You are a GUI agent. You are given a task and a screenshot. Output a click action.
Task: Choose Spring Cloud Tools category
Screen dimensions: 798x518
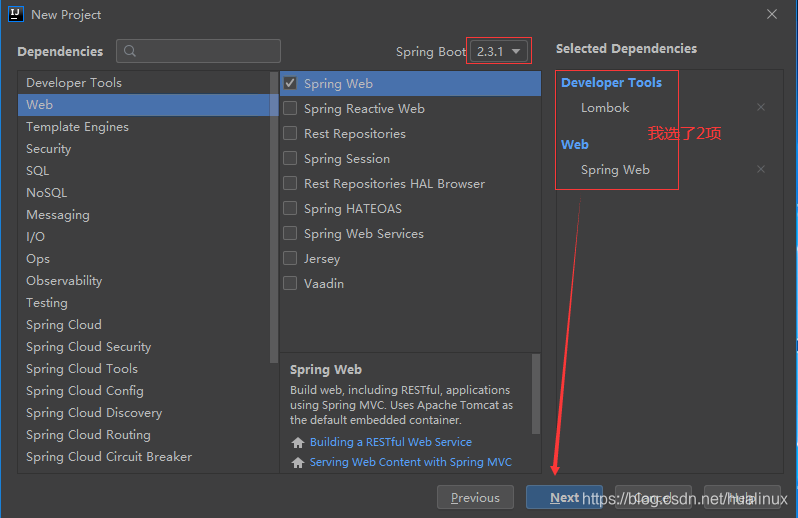144,368
